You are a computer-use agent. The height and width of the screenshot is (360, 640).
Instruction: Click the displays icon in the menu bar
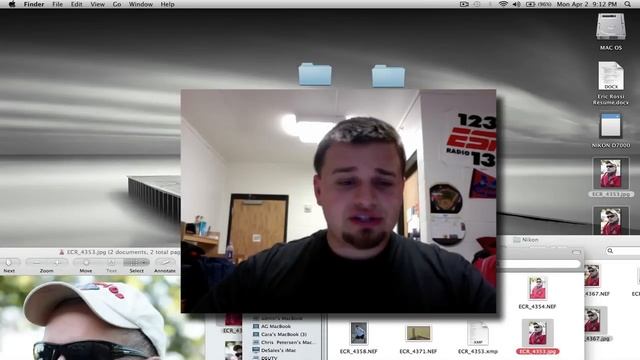click(464, 4)
